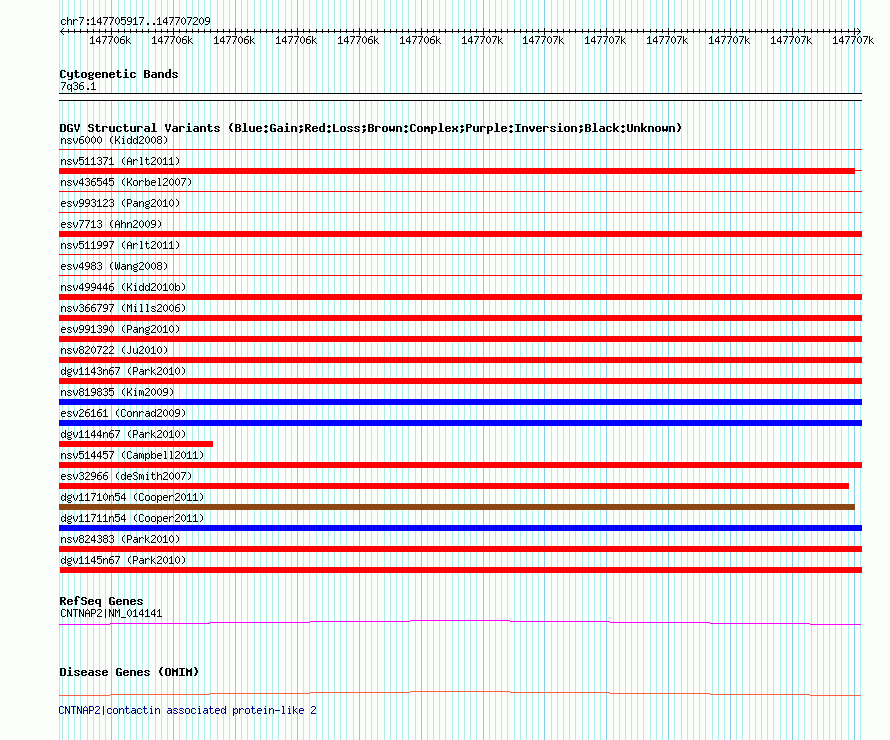Screen dimensions: 890x740
Task: Click the red bar under nsv499446 (Kidd2010b)
Action: (x=460, y=297)
